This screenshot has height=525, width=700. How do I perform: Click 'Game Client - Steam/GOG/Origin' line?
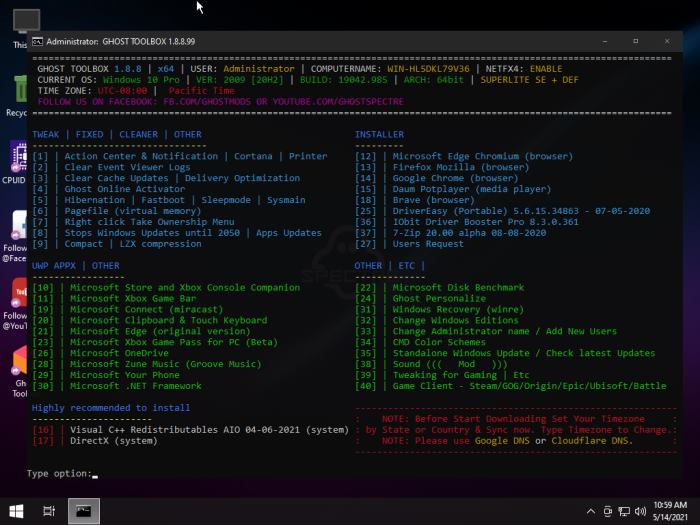pos(529,386)
